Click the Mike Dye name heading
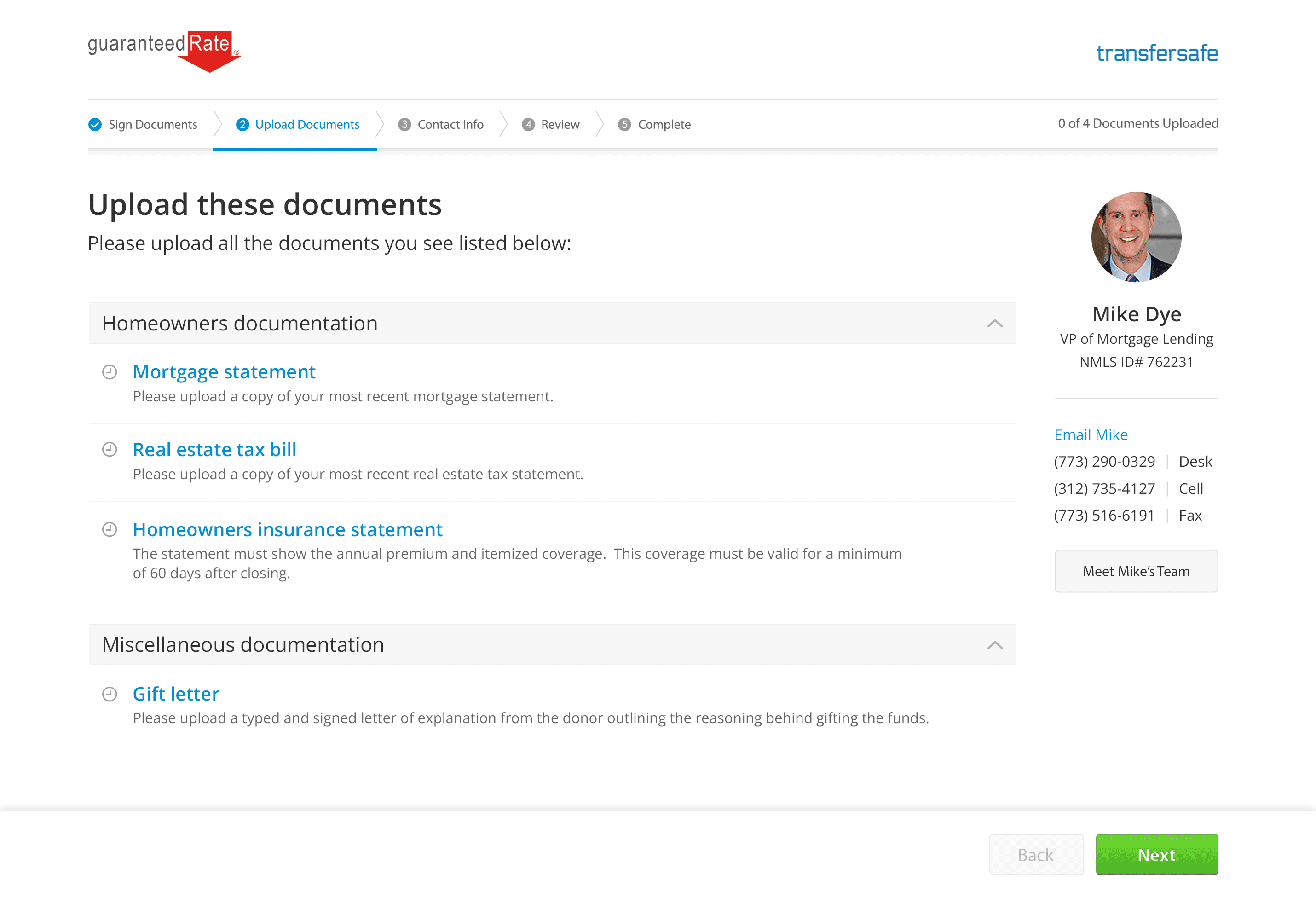 point(1137,314)
